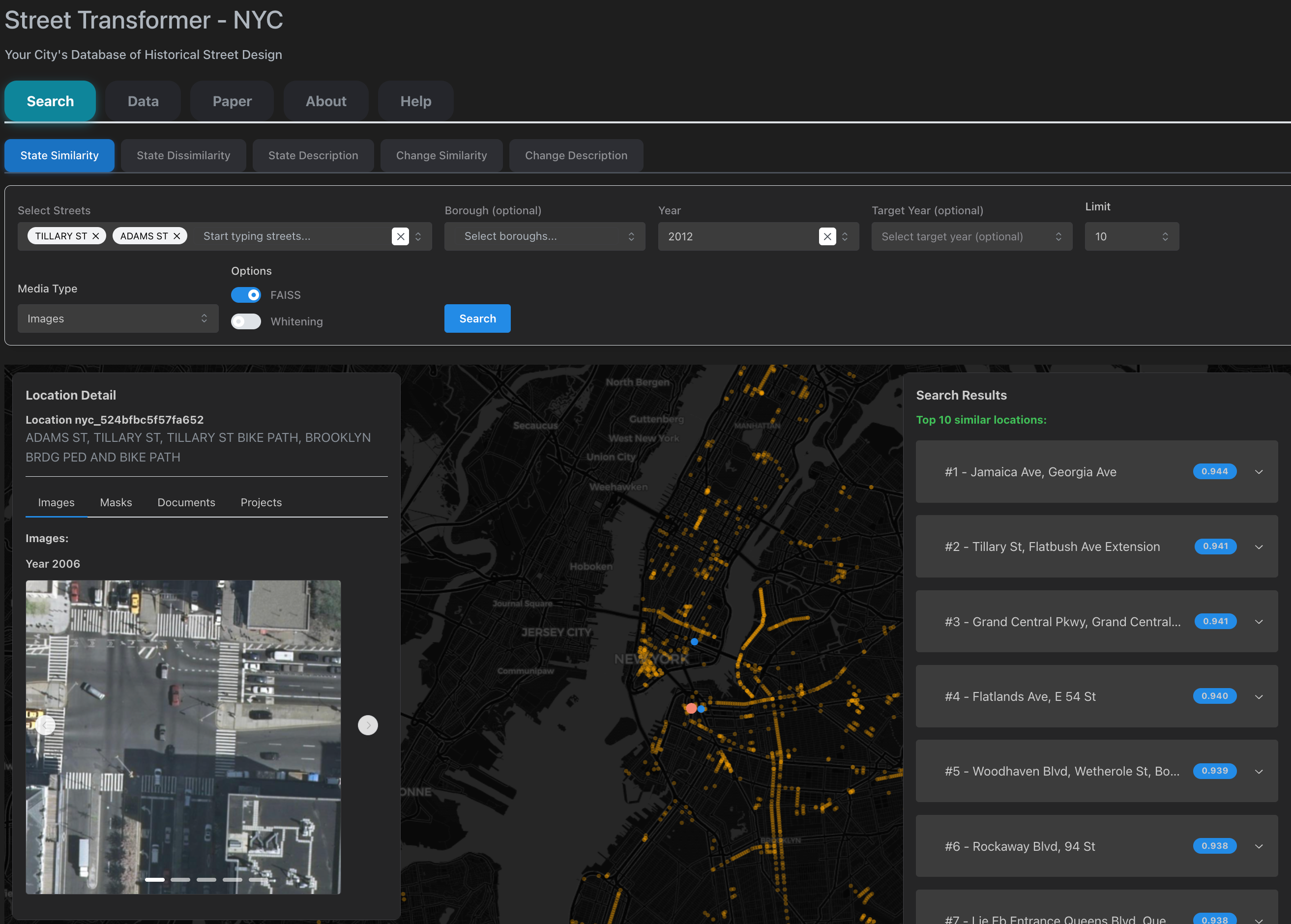Click the 0.944 similarity score badge
Image resolution: width=1291 pixels, height=924 pixels.
click(x=1215, y=472)
